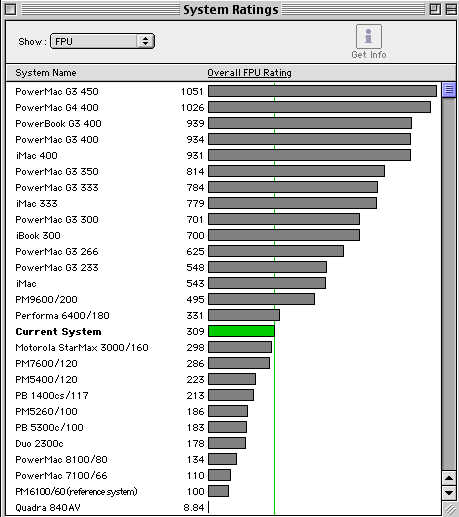
Task: Click the PowerMac G3 450 rating bar
Action: coord(322,91)
